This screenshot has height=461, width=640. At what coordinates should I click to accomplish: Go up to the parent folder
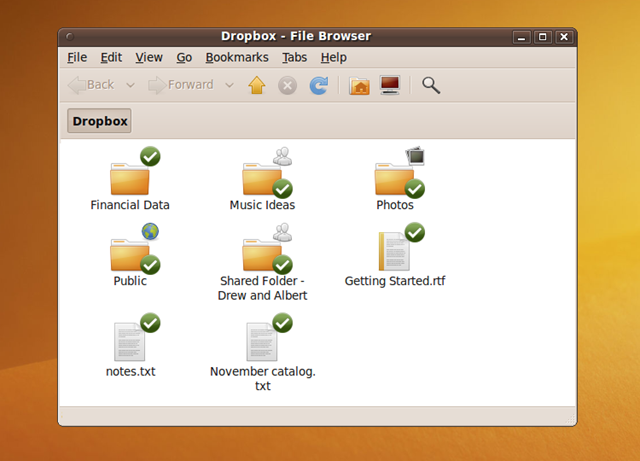pyautogui.click(x=257, y=85)
